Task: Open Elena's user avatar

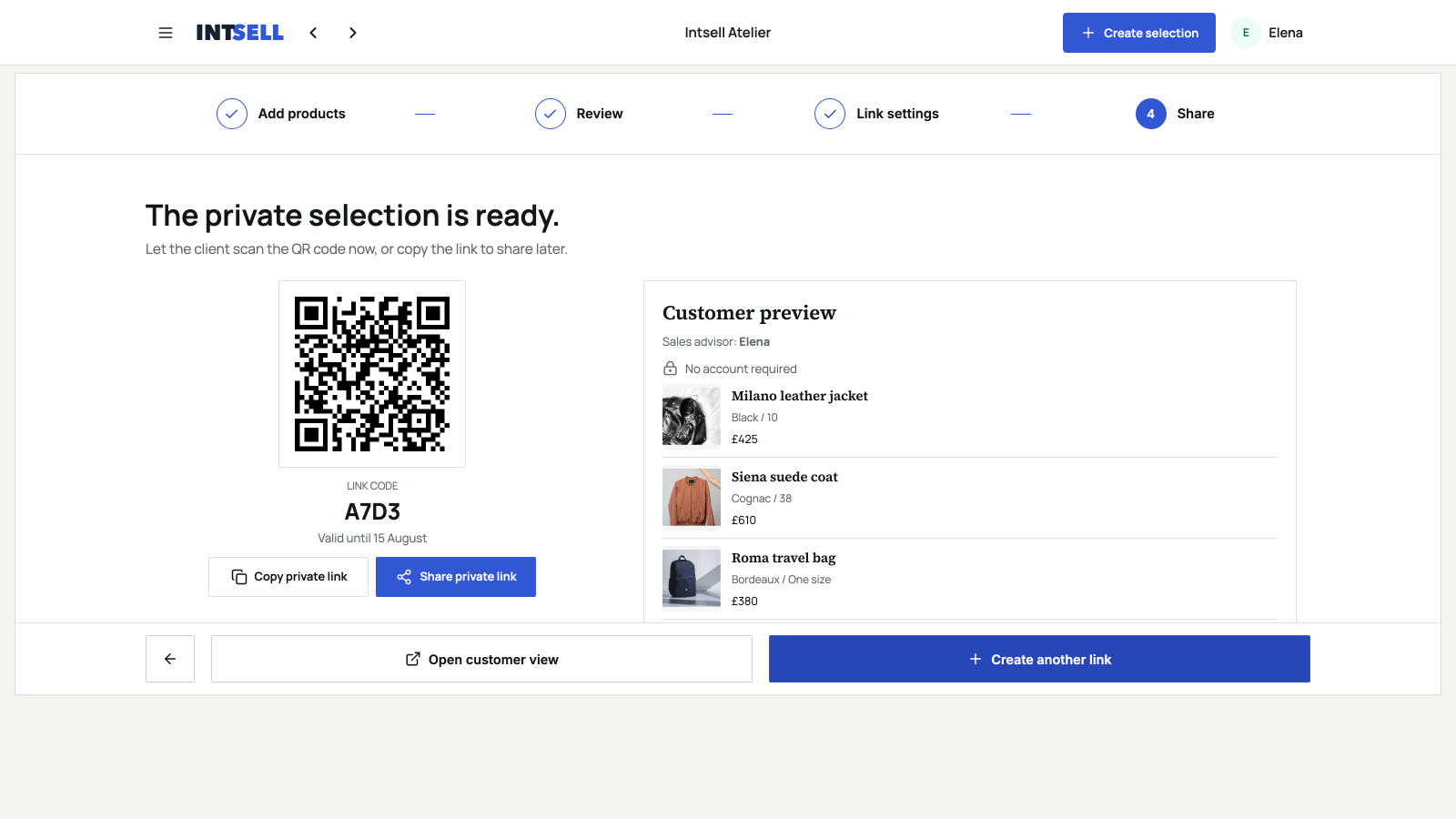Action: coord(1246,33)
